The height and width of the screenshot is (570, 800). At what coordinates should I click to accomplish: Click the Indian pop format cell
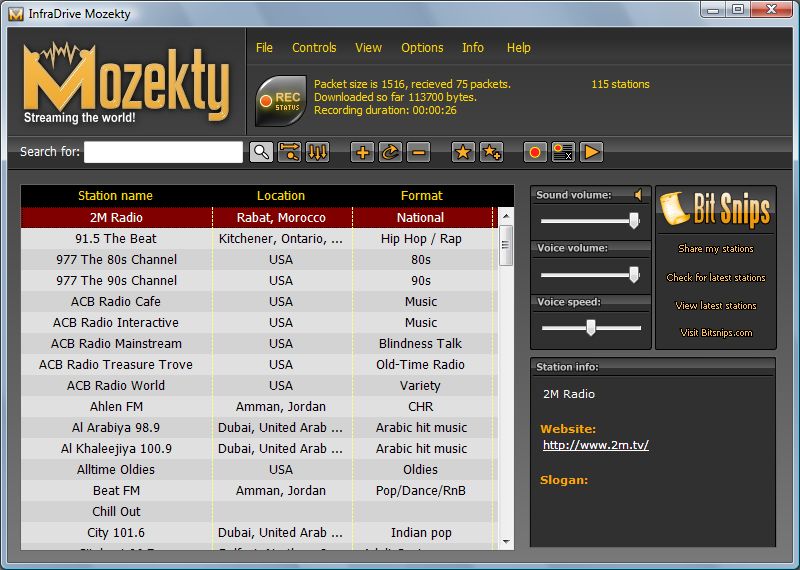click(x=421, y=533)
